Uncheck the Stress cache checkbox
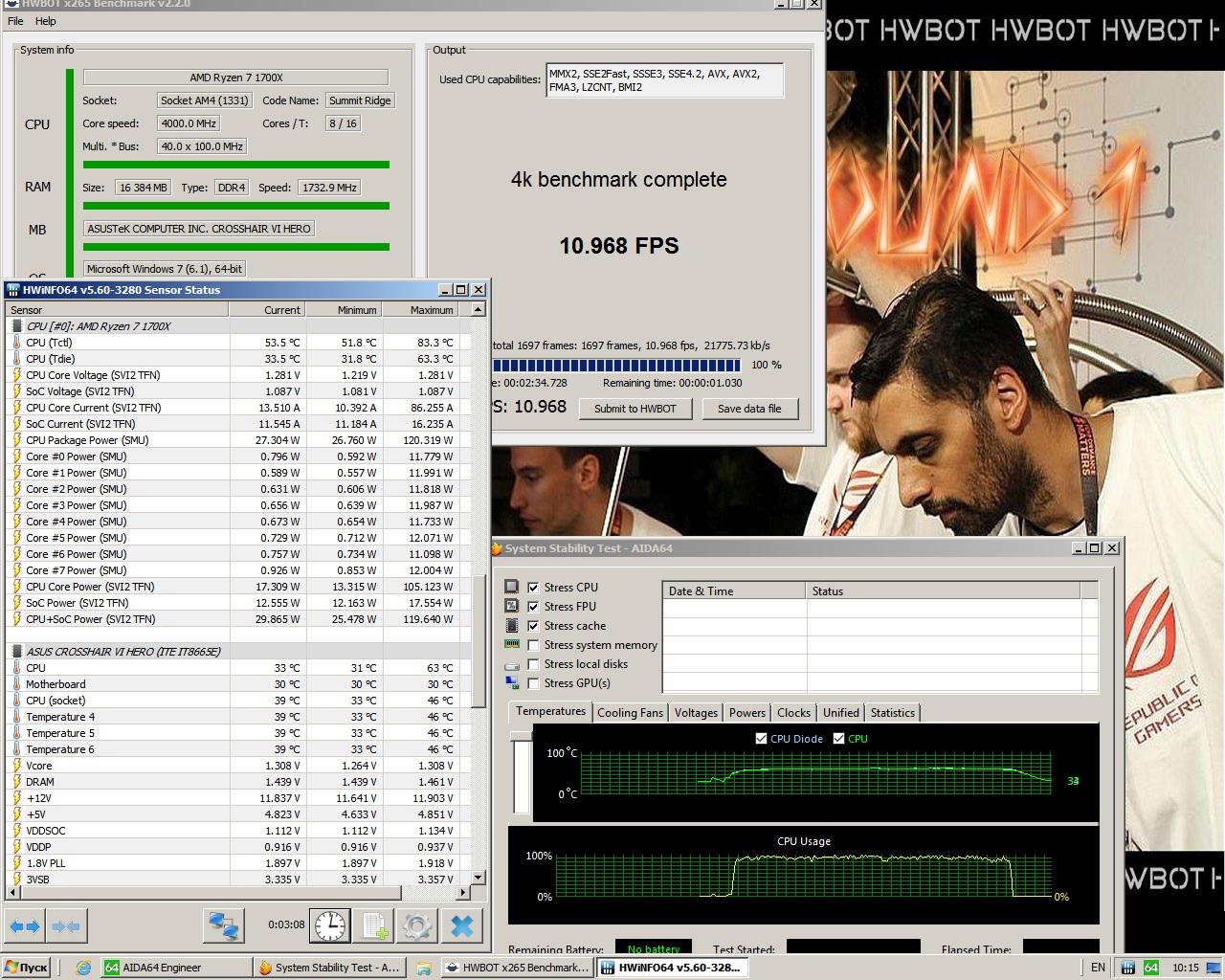Screen dimensions: 1225x980 [x=534, y=626]
